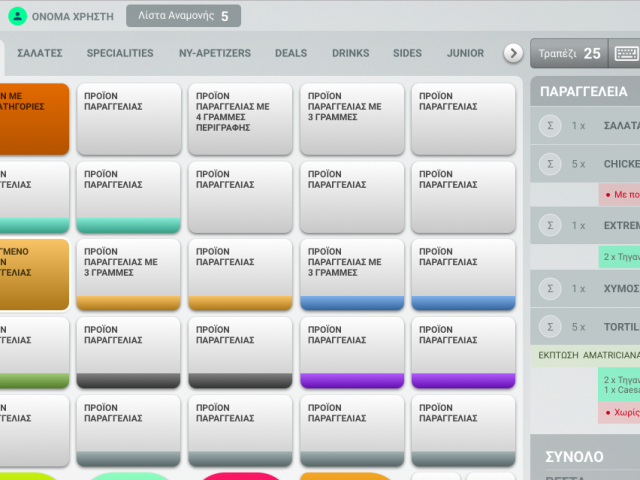Click the red 'Χωρίς' modifier note
Viewport: 640px width, 480px height.
tap(620, 413)
